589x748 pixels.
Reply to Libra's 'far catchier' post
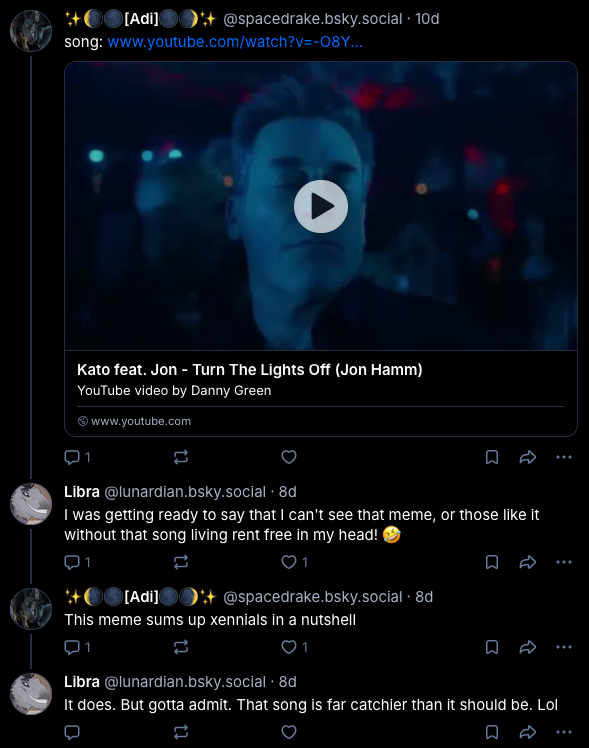point(72,732)
